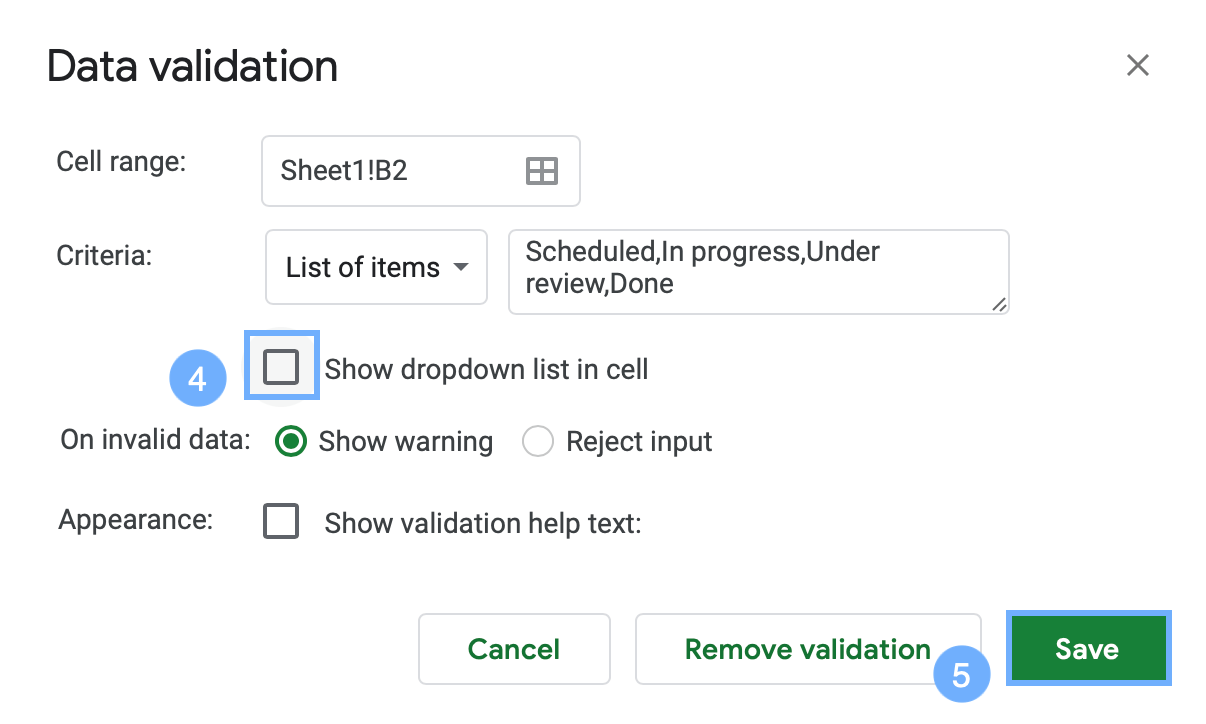The width and height of the screenshot is (1206, 724).
Task: Click the Data validation dialog title
Action: (191, 65)
